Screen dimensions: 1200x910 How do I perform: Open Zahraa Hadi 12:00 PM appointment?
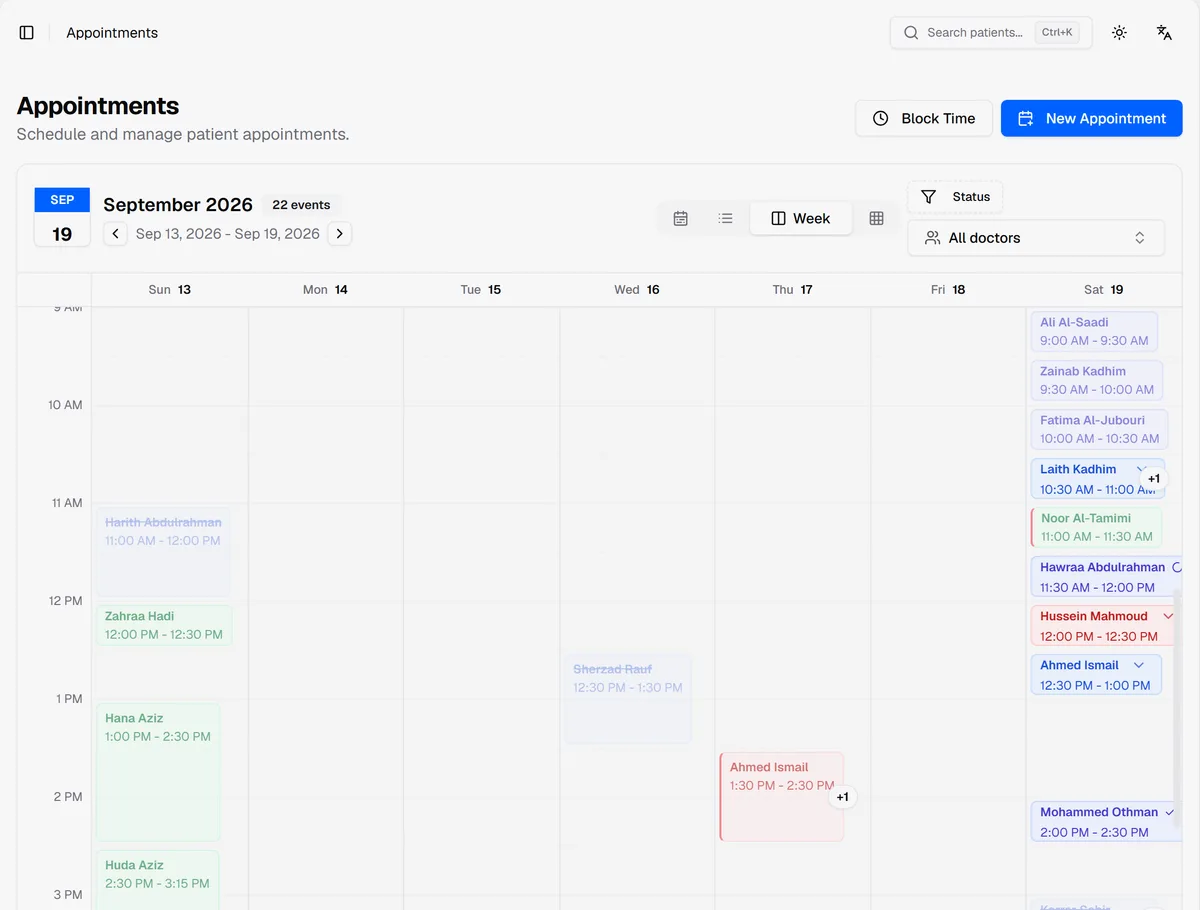point(164,626)
